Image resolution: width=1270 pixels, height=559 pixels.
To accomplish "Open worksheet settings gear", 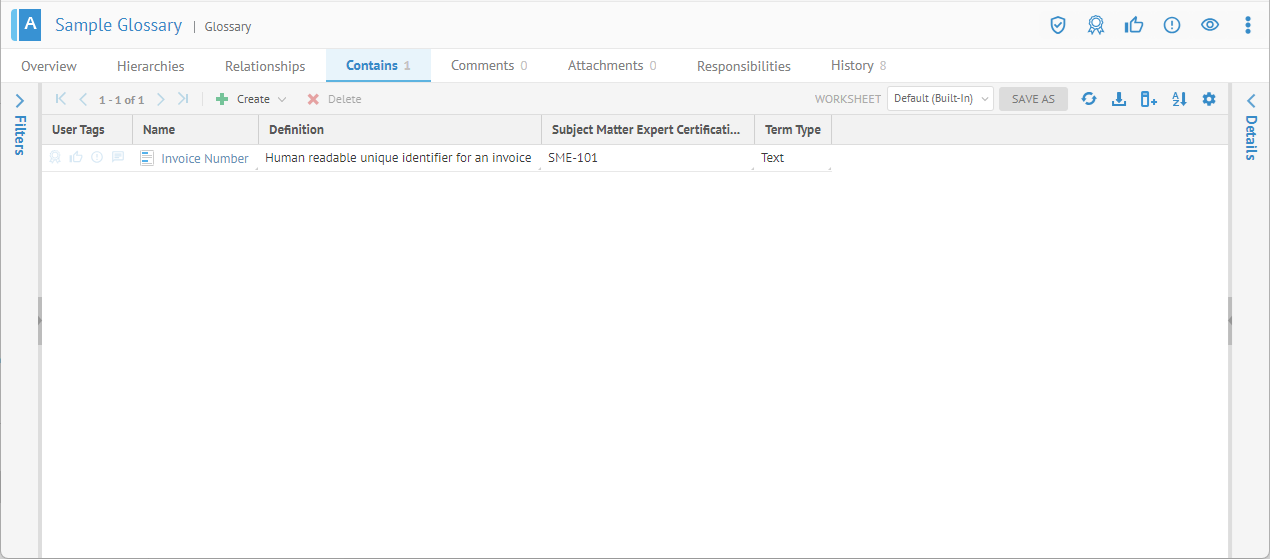I will 1209,99.
